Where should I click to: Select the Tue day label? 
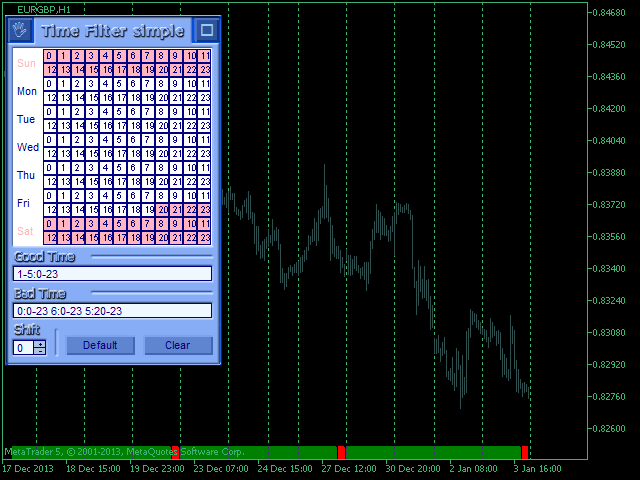[x=26, y=119]
